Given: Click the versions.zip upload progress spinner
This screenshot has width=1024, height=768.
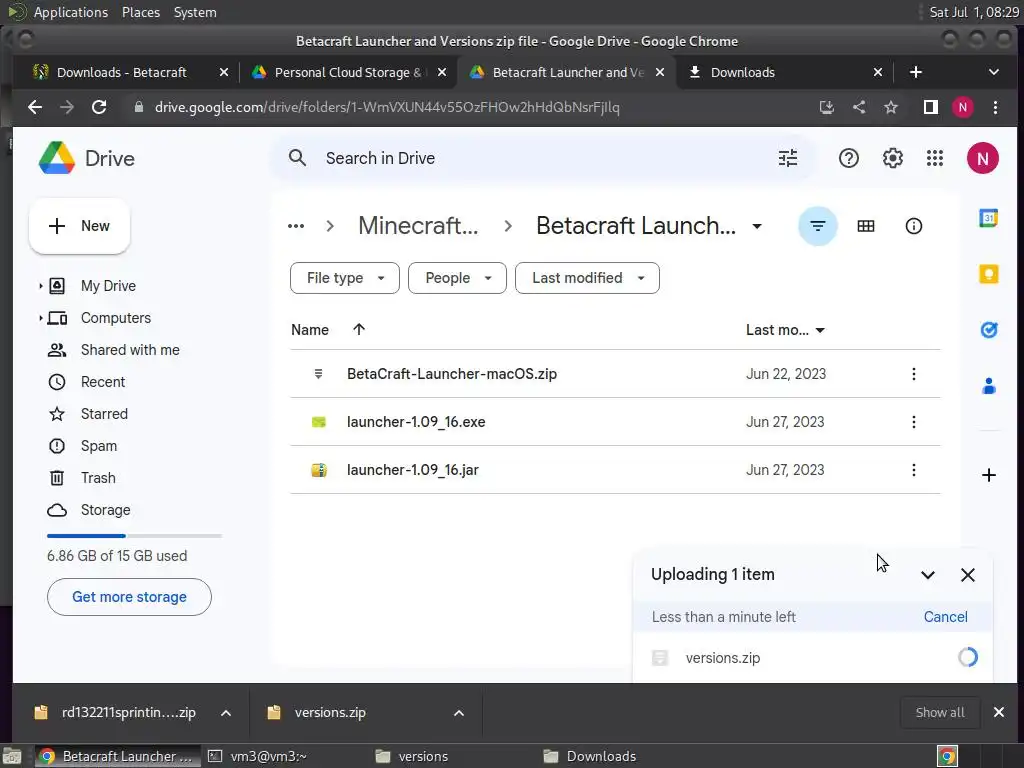Looking at the screenshot, I should click(x=967, y=658).
